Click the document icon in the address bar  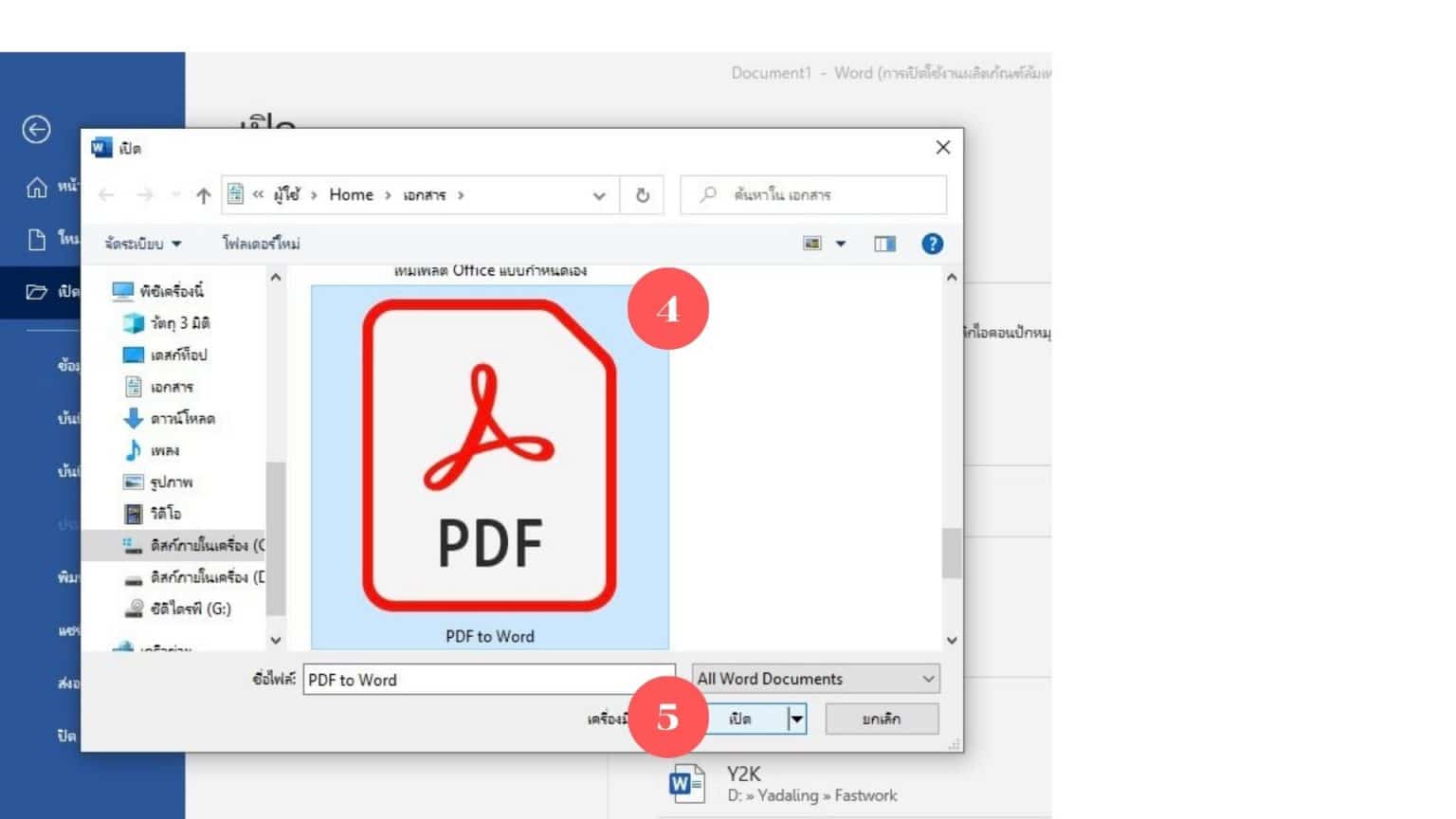click(235, 194)
